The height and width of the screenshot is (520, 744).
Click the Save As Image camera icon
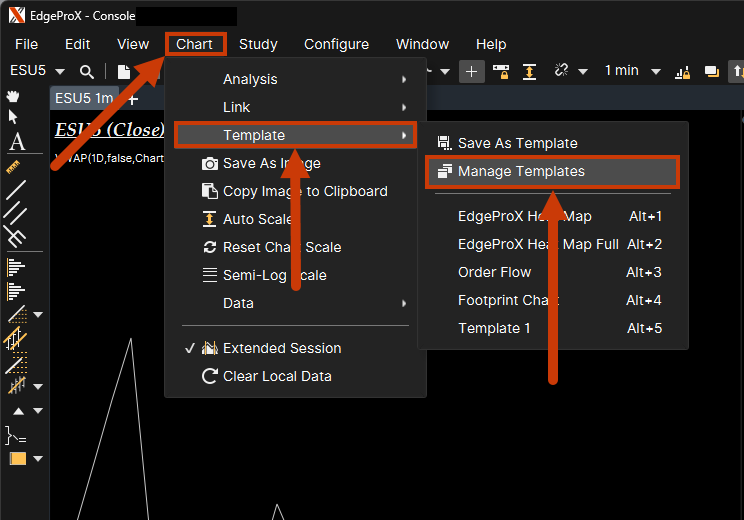[210, 163]
